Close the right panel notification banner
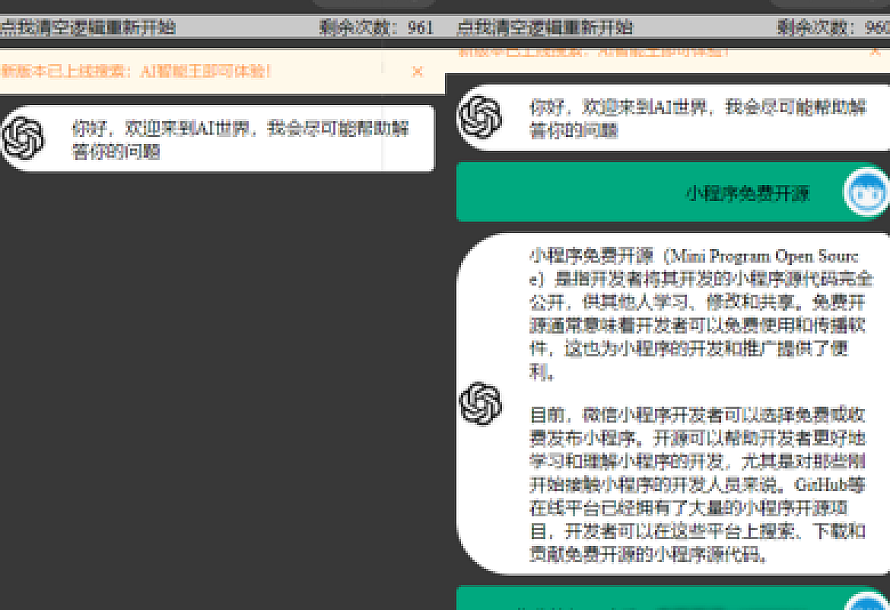The width and height of the screenshot is (890, 610). tap(874, 49)
